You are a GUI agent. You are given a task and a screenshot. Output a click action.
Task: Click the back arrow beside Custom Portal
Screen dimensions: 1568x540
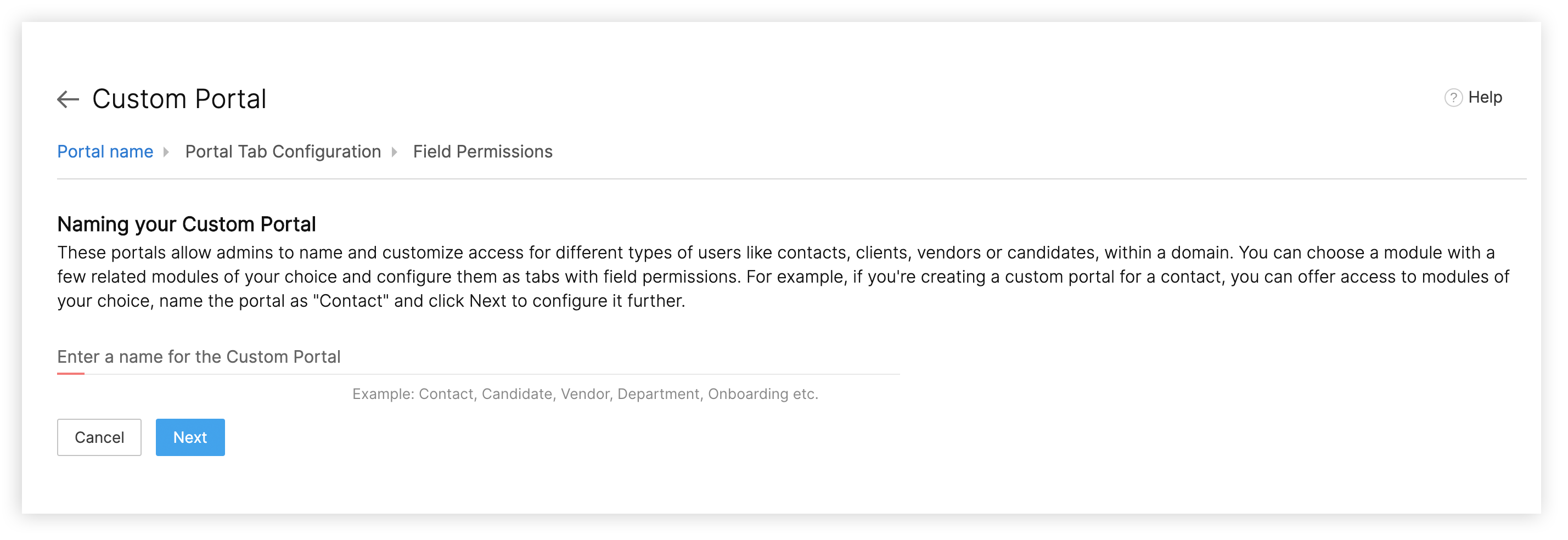point(68,99)
